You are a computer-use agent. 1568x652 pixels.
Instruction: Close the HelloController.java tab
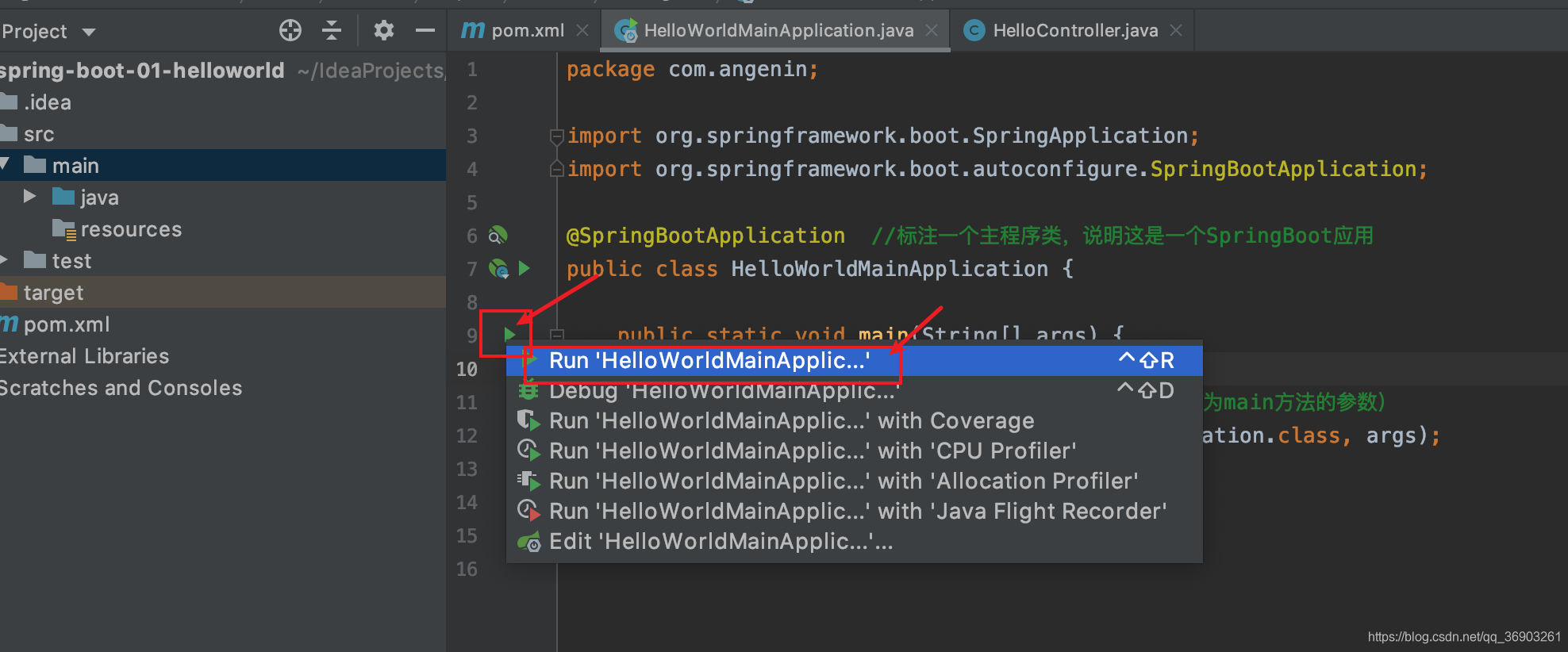(x=1176, y=30)
